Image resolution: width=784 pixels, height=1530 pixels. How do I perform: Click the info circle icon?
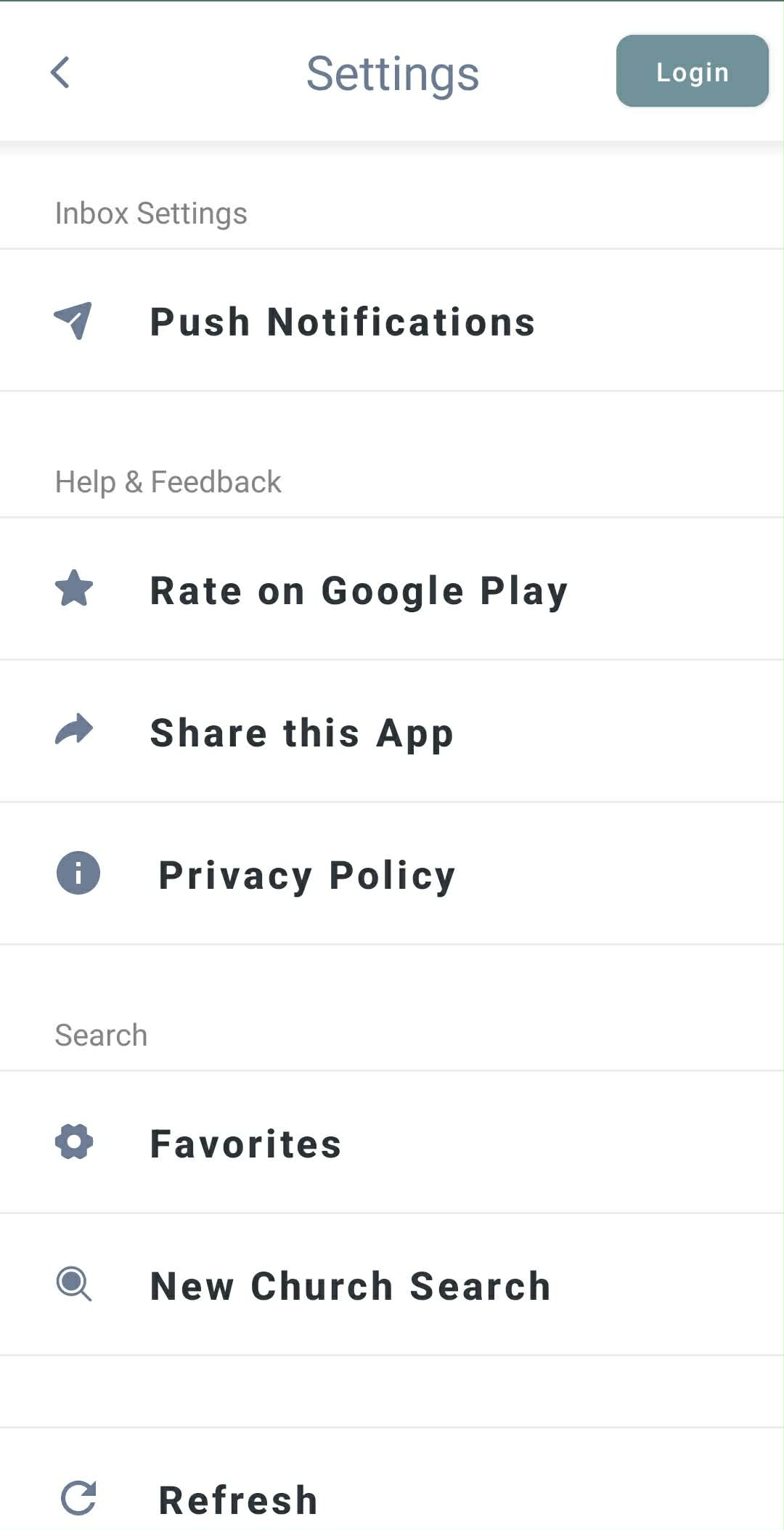pos(78,872)
